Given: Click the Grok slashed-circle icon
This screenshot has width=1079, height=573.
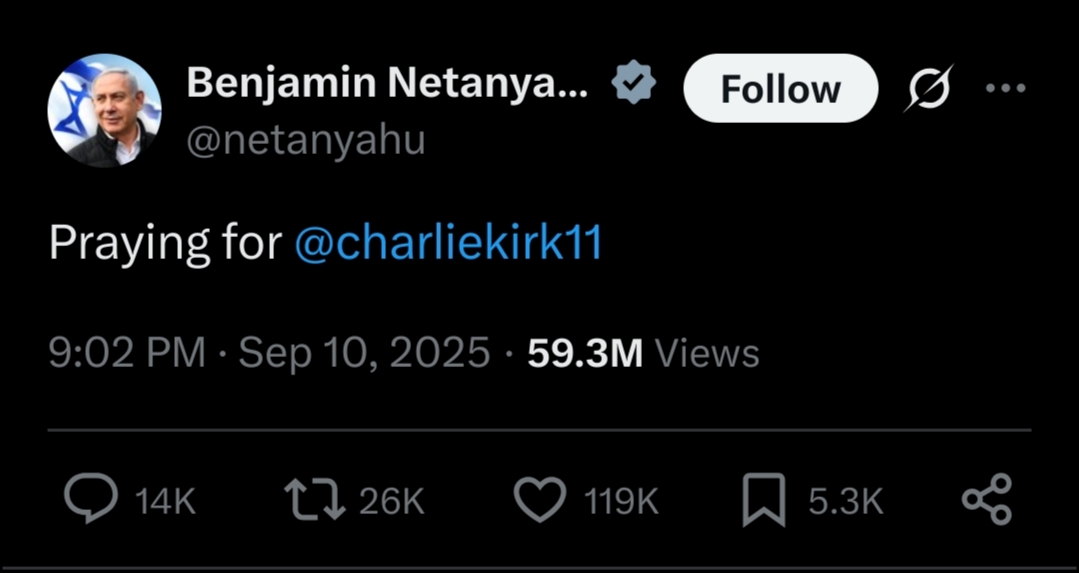Looking at the screenshot, I should pos(929,89).
